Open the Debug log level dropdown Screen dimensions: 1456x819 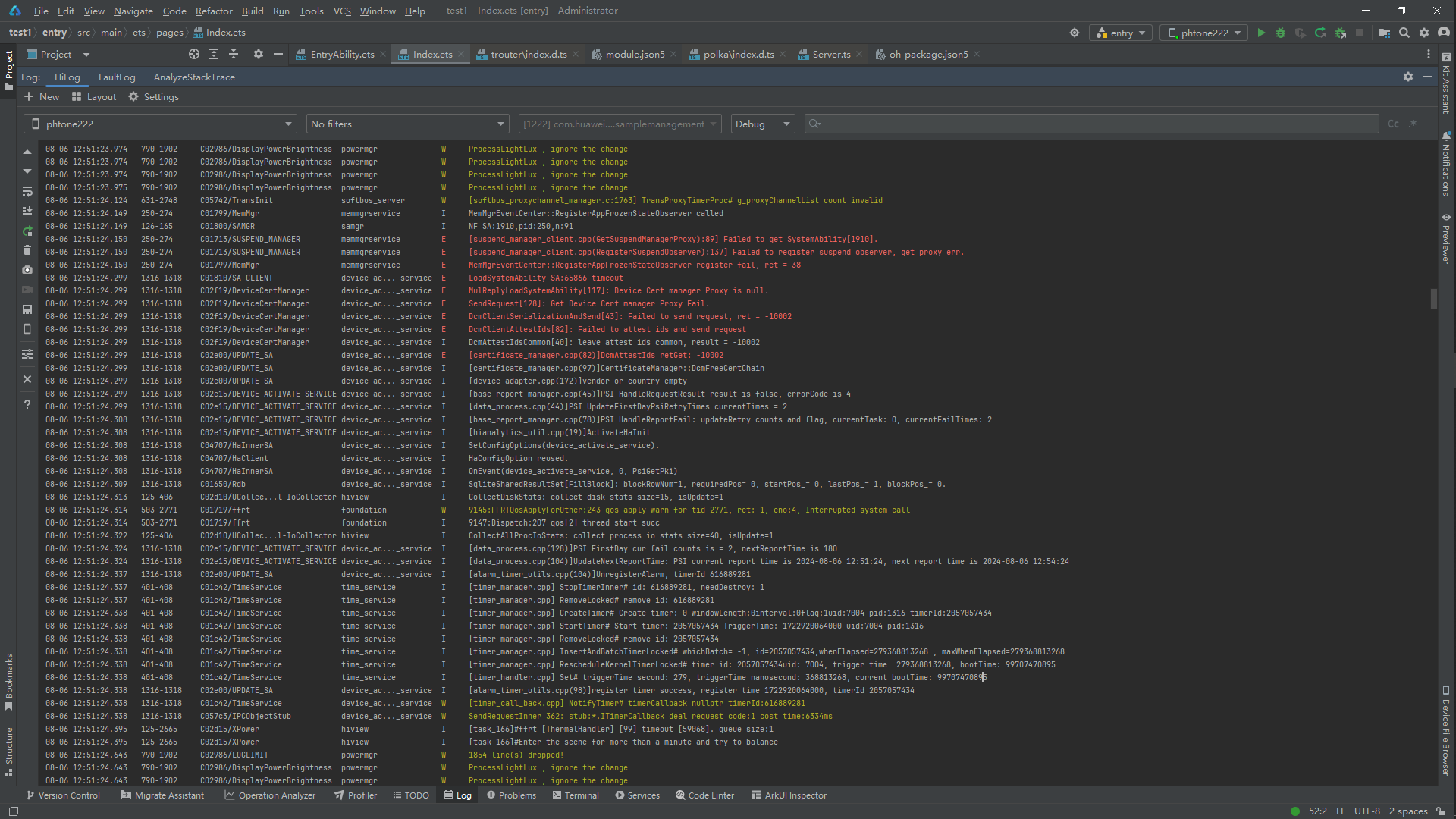pyautogui.click(x=762, y=124)
